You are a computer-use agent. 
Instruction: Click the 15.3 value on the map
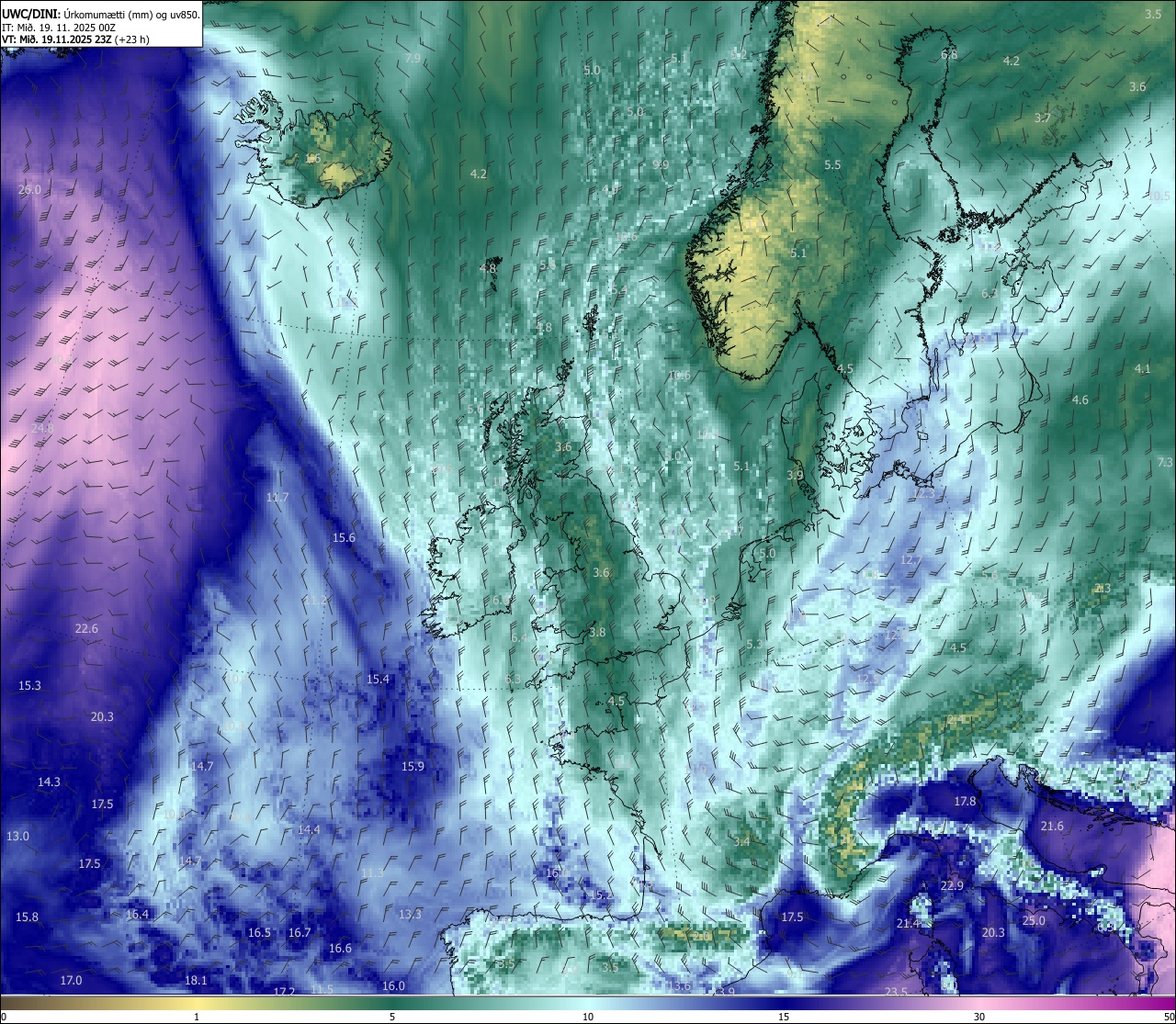pyautogui.click(x=29, y=685)
